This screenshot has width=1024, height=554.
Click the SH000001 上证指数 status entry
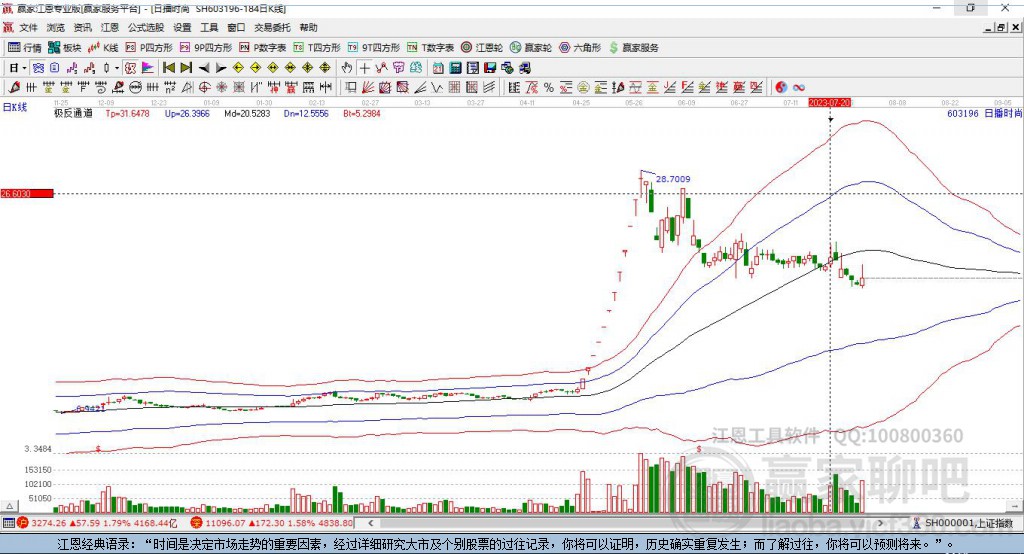(x=964, y=523)
